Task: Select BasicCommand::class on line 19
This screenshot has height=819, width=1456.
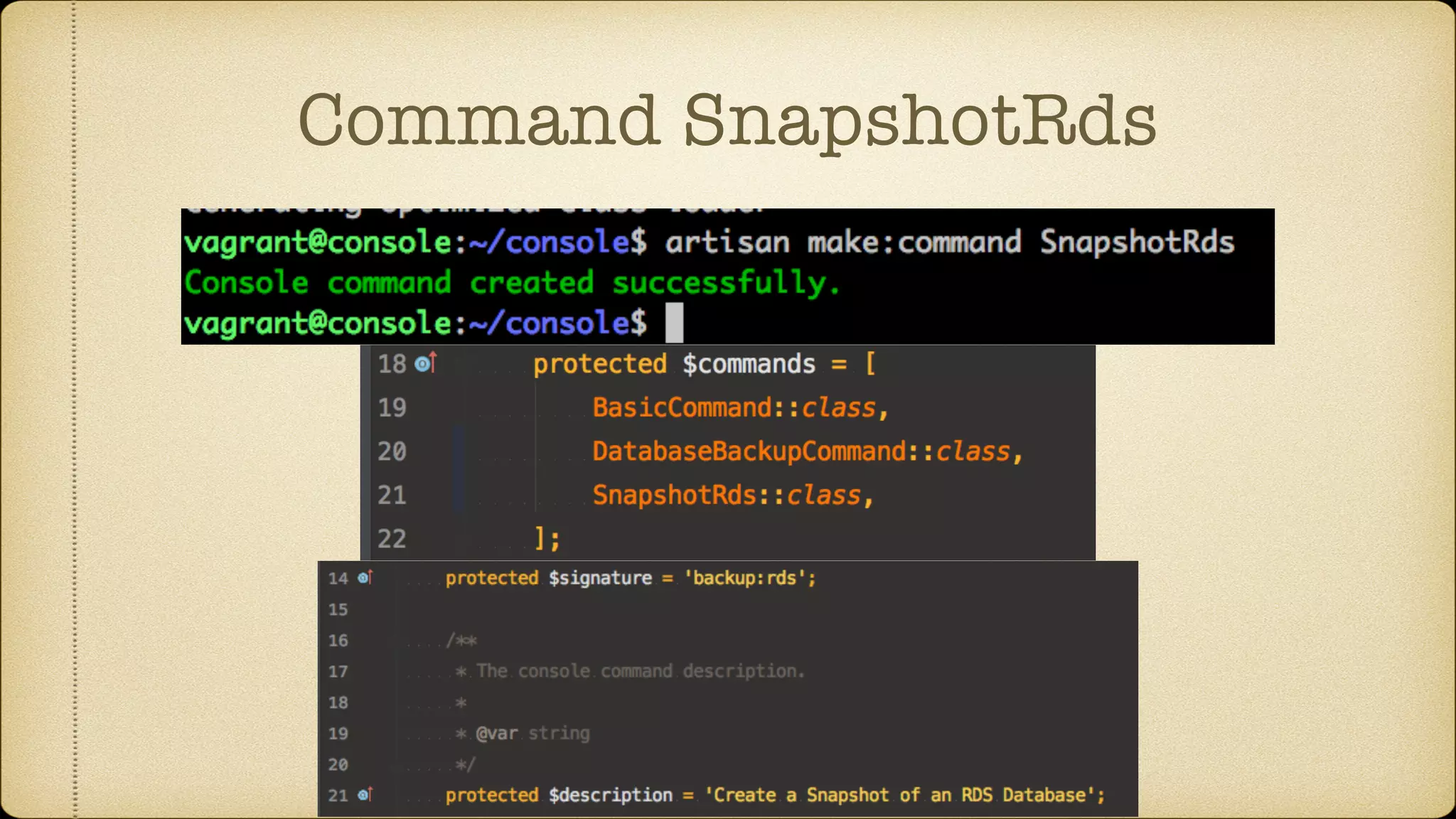Action: 740,408
